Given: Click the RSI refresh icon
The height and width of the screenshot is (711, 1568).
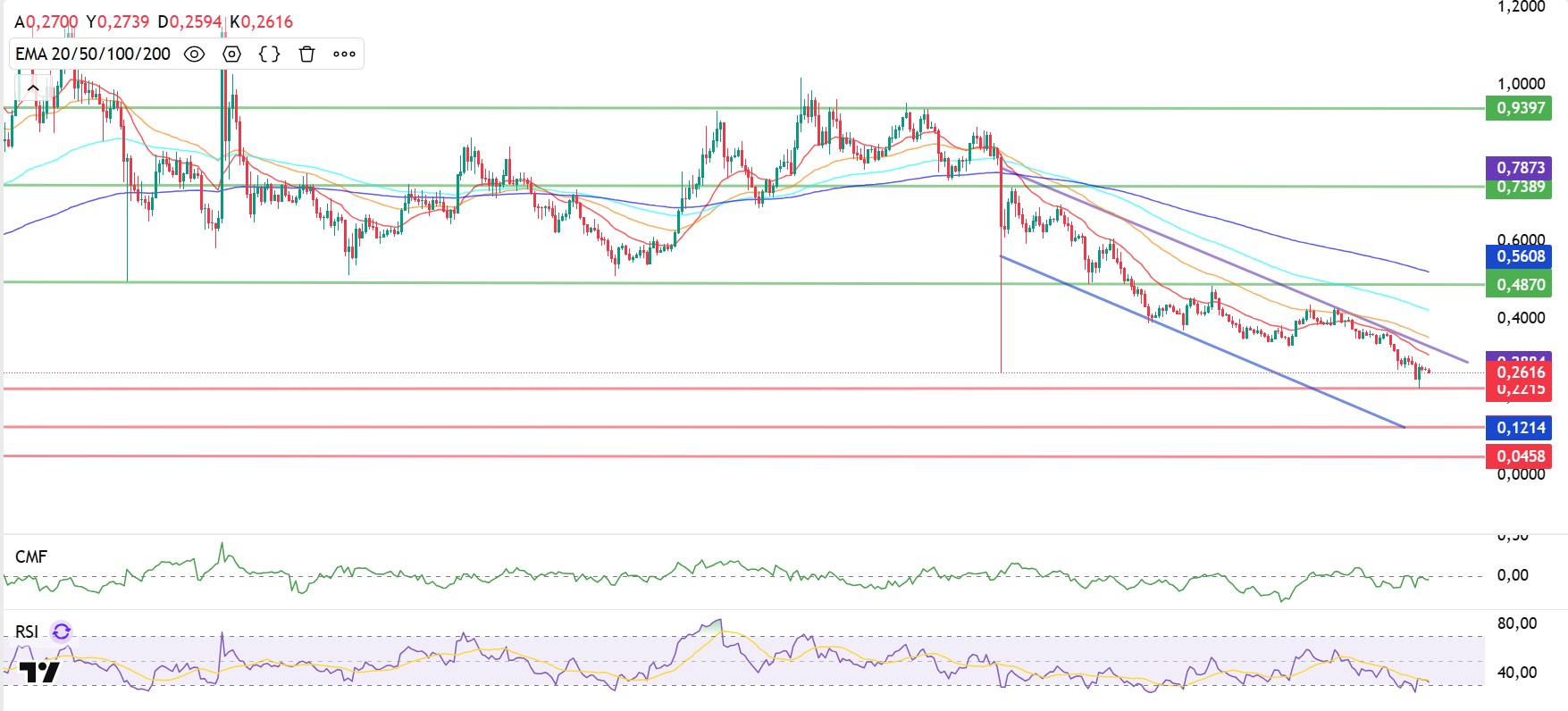Looking at the screenshot, I should point(62,632).
